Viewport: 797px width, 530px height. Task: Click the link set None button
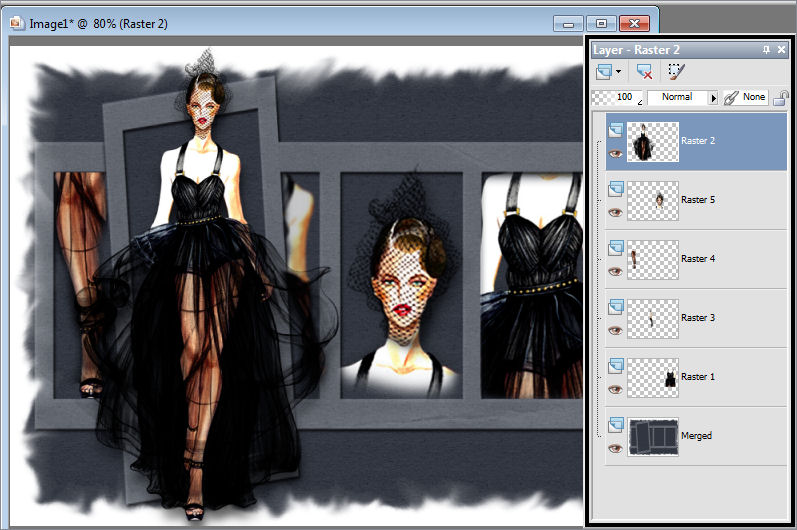click(x=746, y=97)
